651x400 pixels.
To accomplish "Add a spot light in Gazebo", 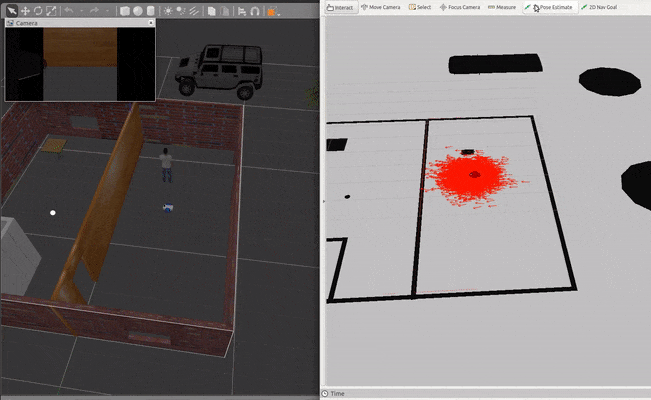I will pos(181,11).
